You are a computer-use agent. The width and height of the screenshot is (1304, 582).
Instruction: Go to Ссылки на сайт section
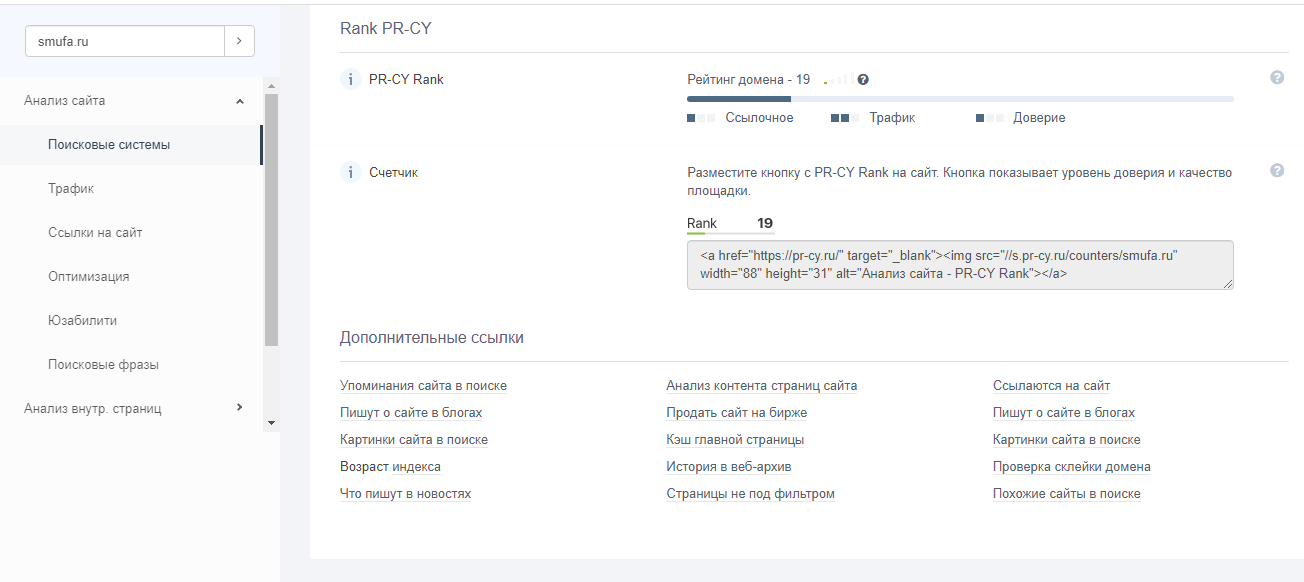coord(95,233)
